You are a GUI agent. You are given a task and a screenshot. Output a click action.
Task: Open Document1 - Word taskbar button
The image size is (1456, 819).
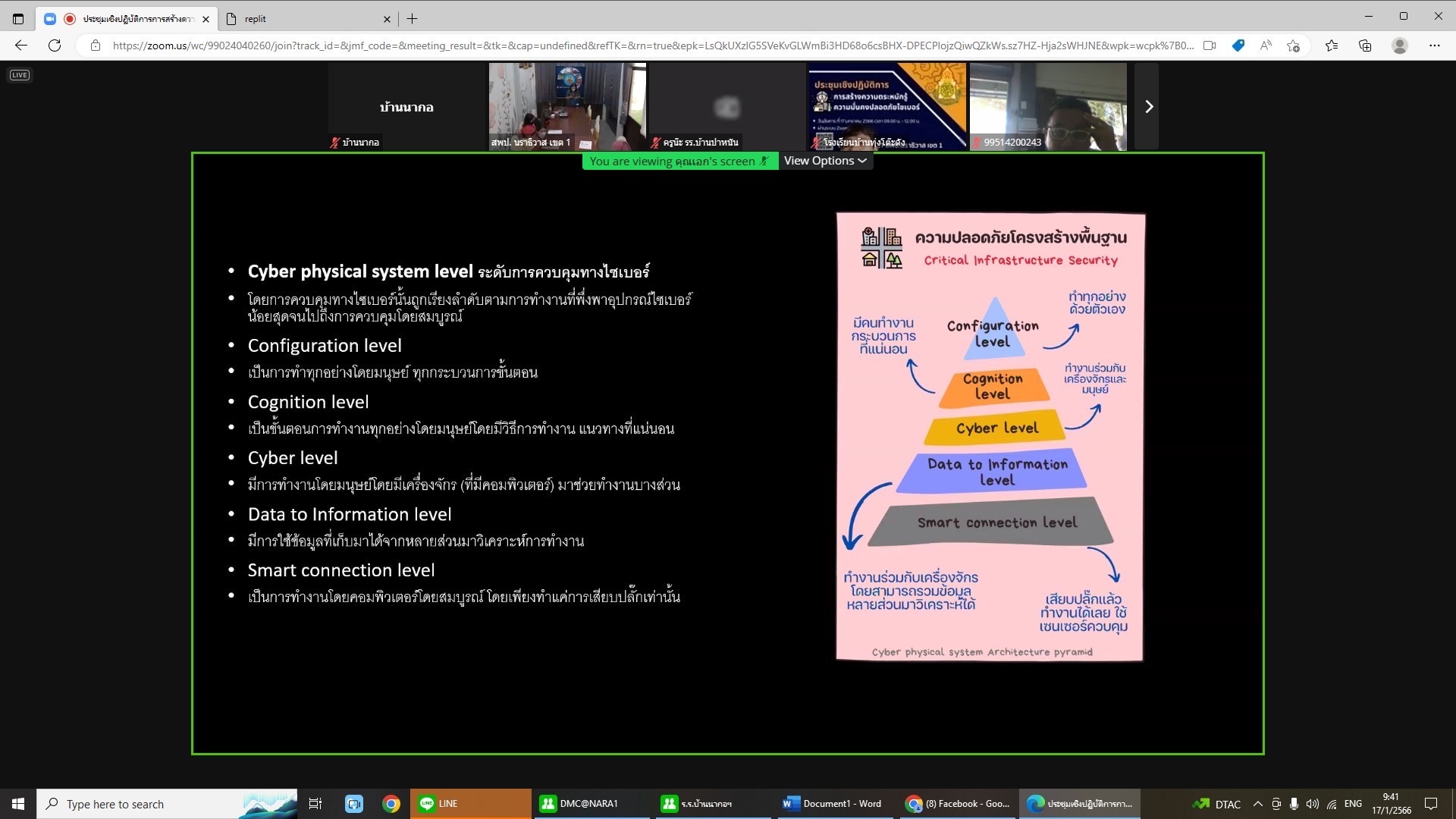(833, 804)
